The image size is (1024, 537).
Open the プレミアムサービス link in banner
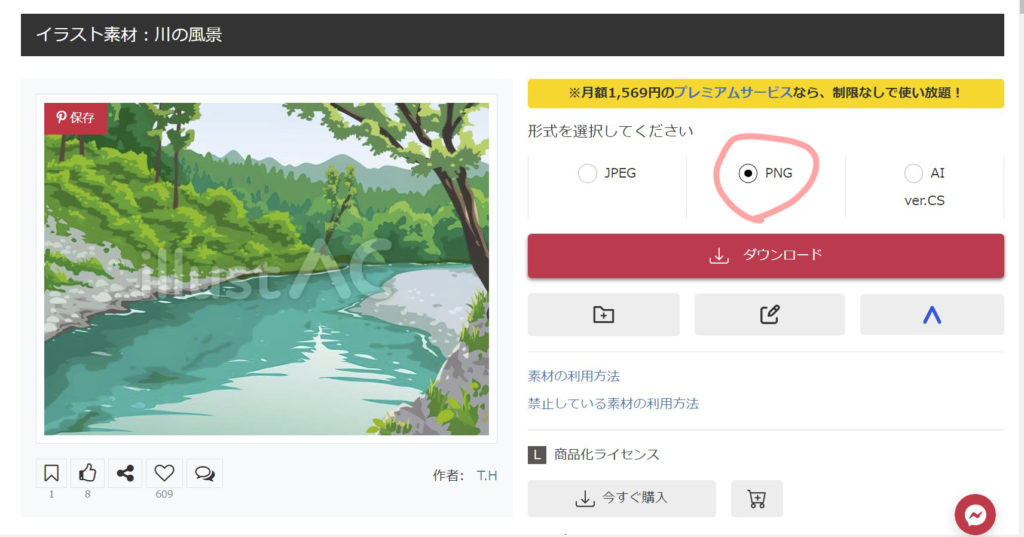732,92
